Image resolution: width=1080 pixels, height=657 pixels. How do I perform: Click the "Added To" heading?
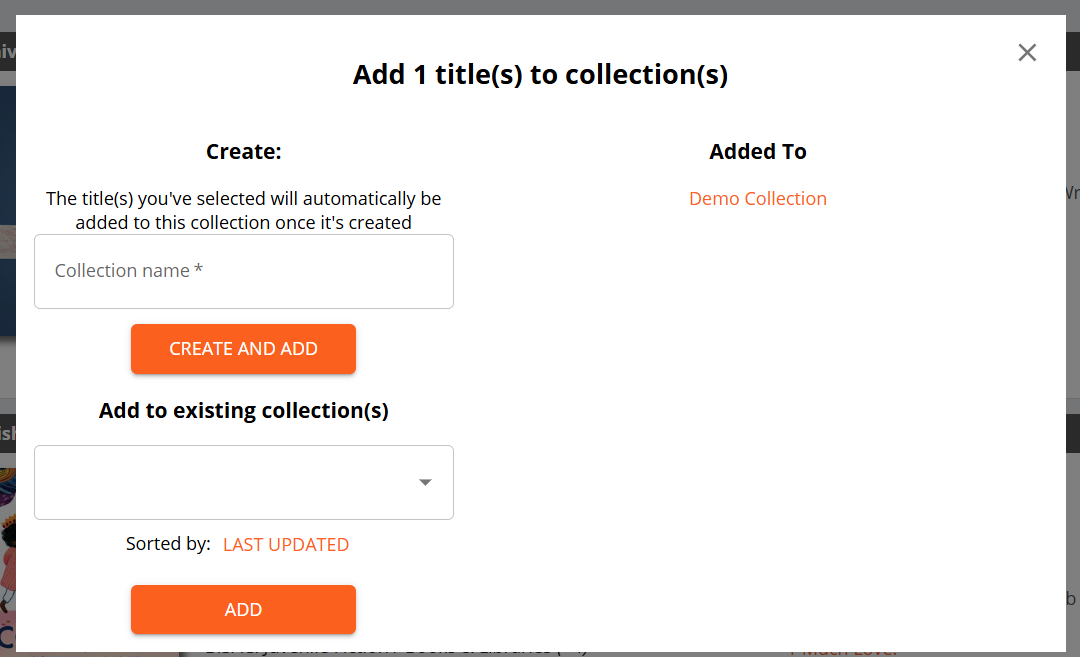(758, 152)
